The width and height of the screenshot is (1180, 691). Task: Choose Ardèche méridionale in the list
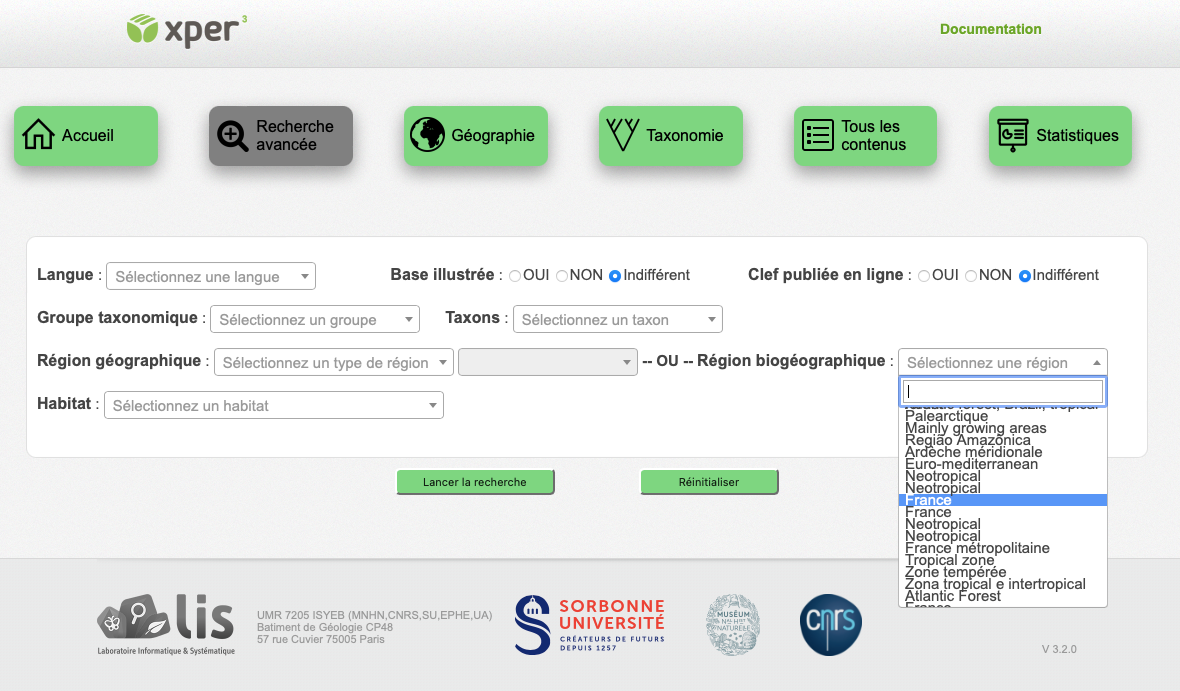pyautogui.click(x=1002, y=452)
